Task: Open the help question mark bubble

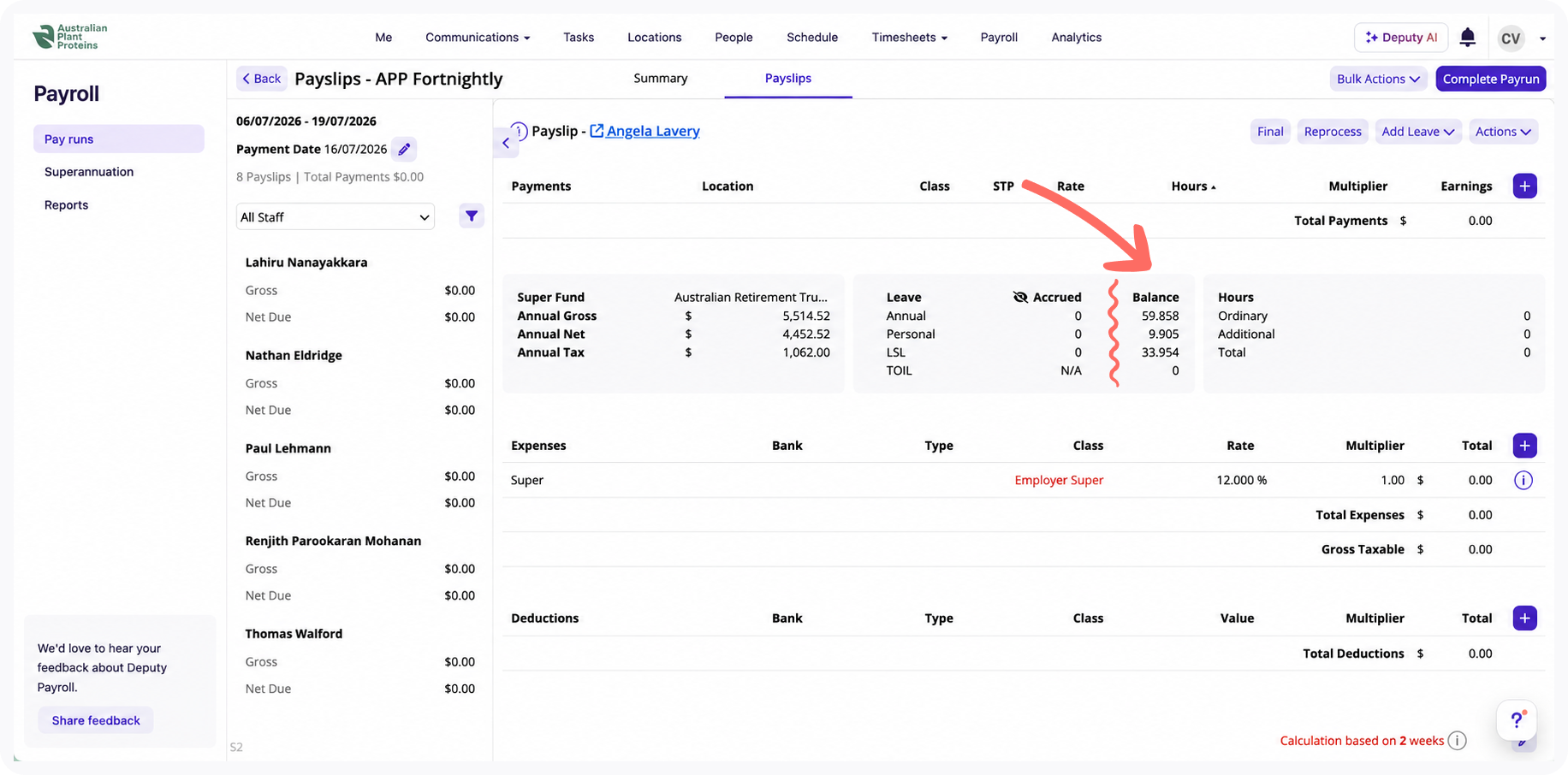Action: (x=1517, y=719)
